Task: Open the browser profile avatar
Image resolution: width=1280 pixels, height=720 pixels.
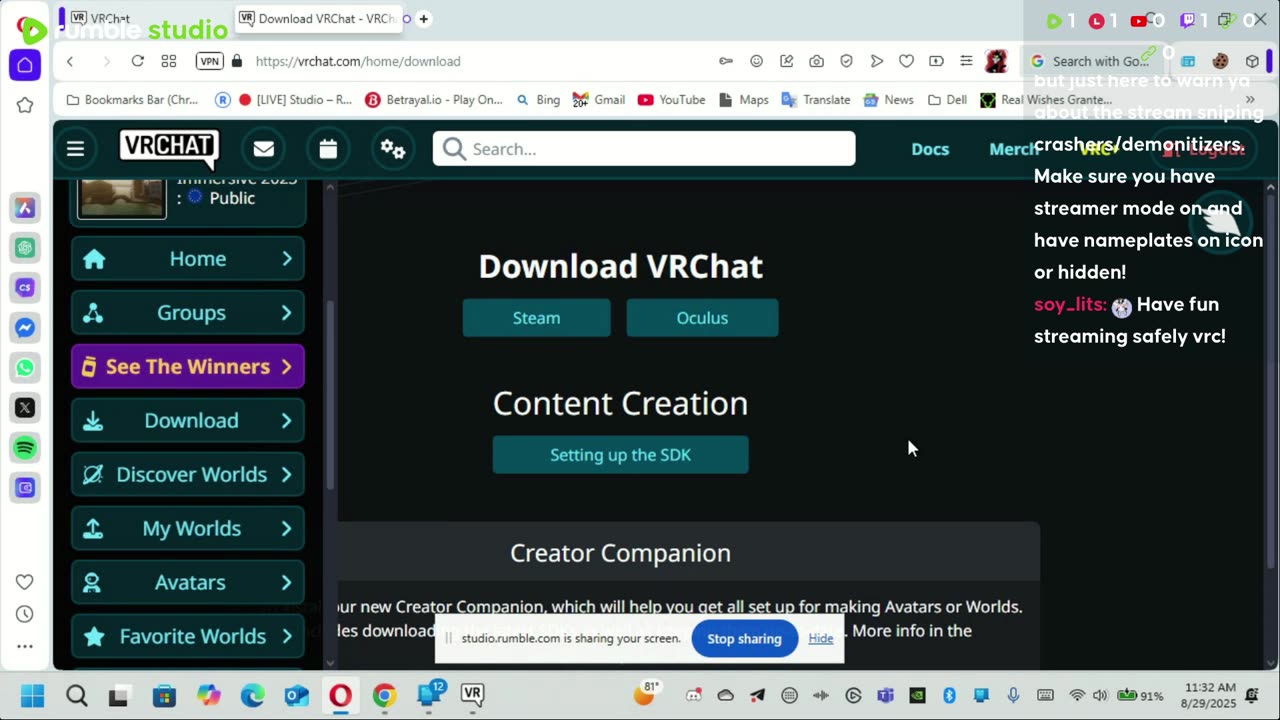Action: (996, 61)
